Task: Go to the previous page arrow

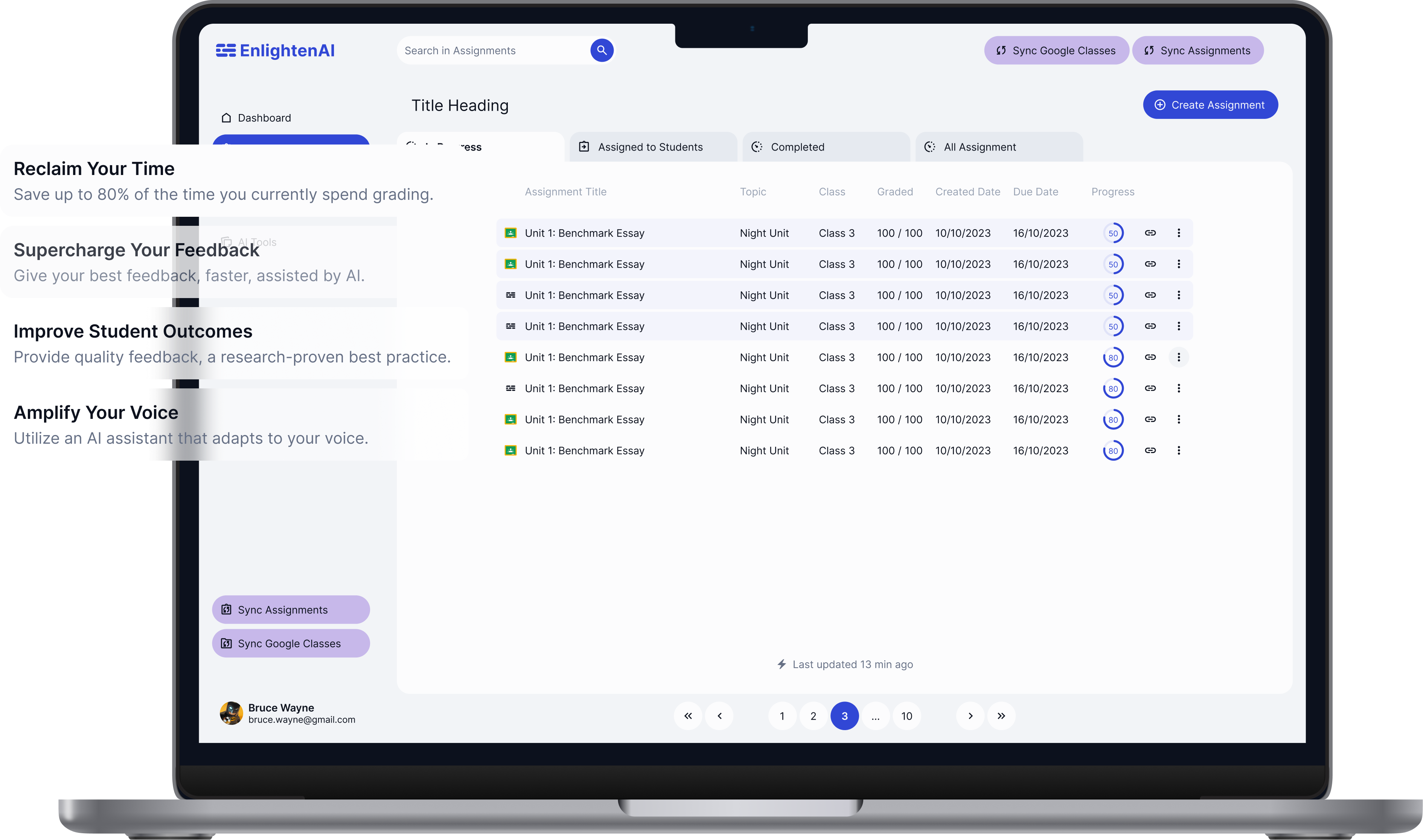Action: (x=719, y=716)
